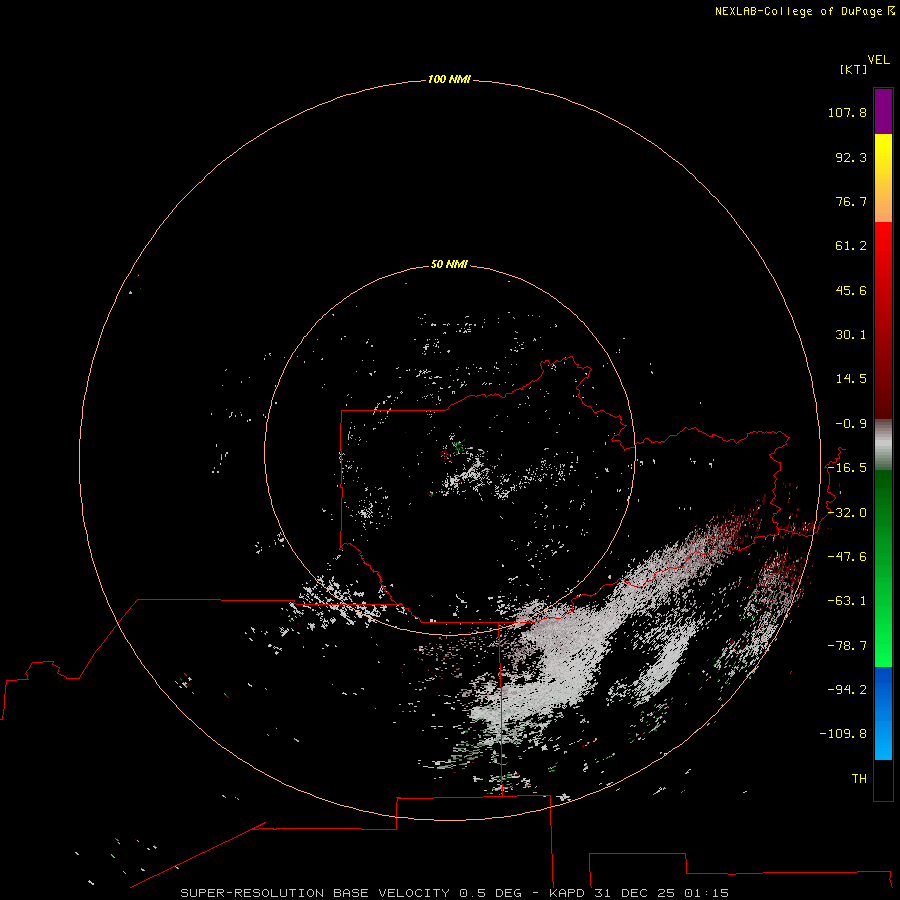Pick the gray near-zero segment of the scale
The image size is (900, 900).
click(883, 445)
